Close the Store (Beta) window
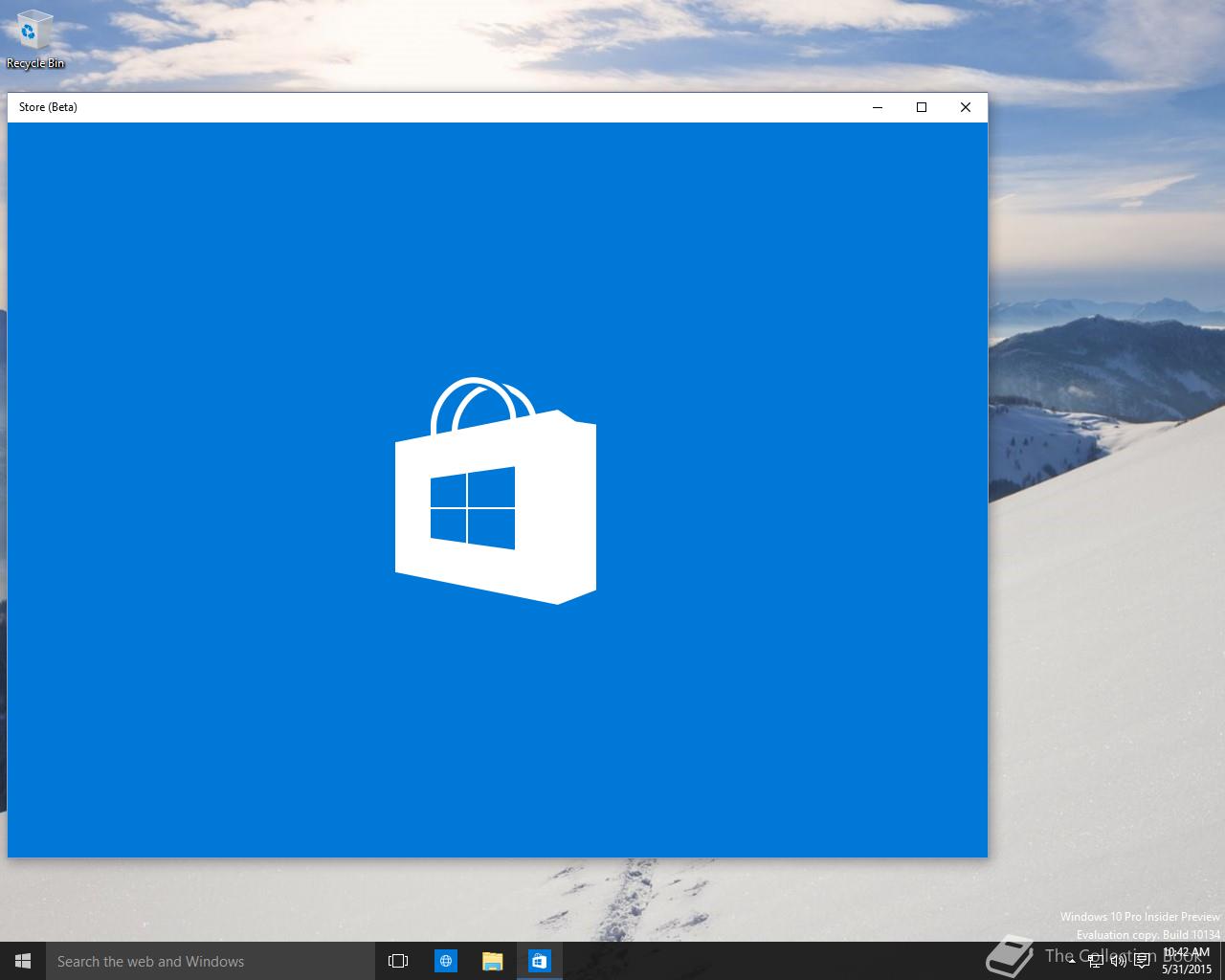Image resolution: width=1225 pixels, height=980 pixels. click(966, 107)
